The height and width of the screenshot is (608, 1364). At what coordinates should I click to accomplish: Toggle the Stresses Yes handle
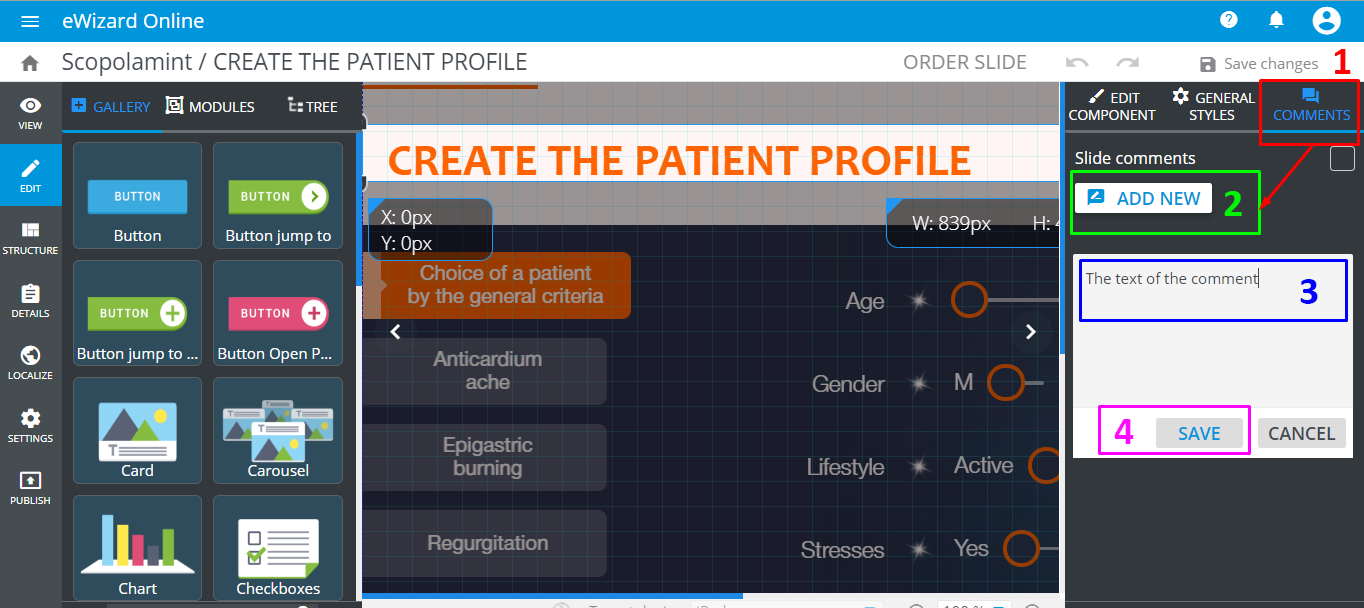coord(1021,548)
